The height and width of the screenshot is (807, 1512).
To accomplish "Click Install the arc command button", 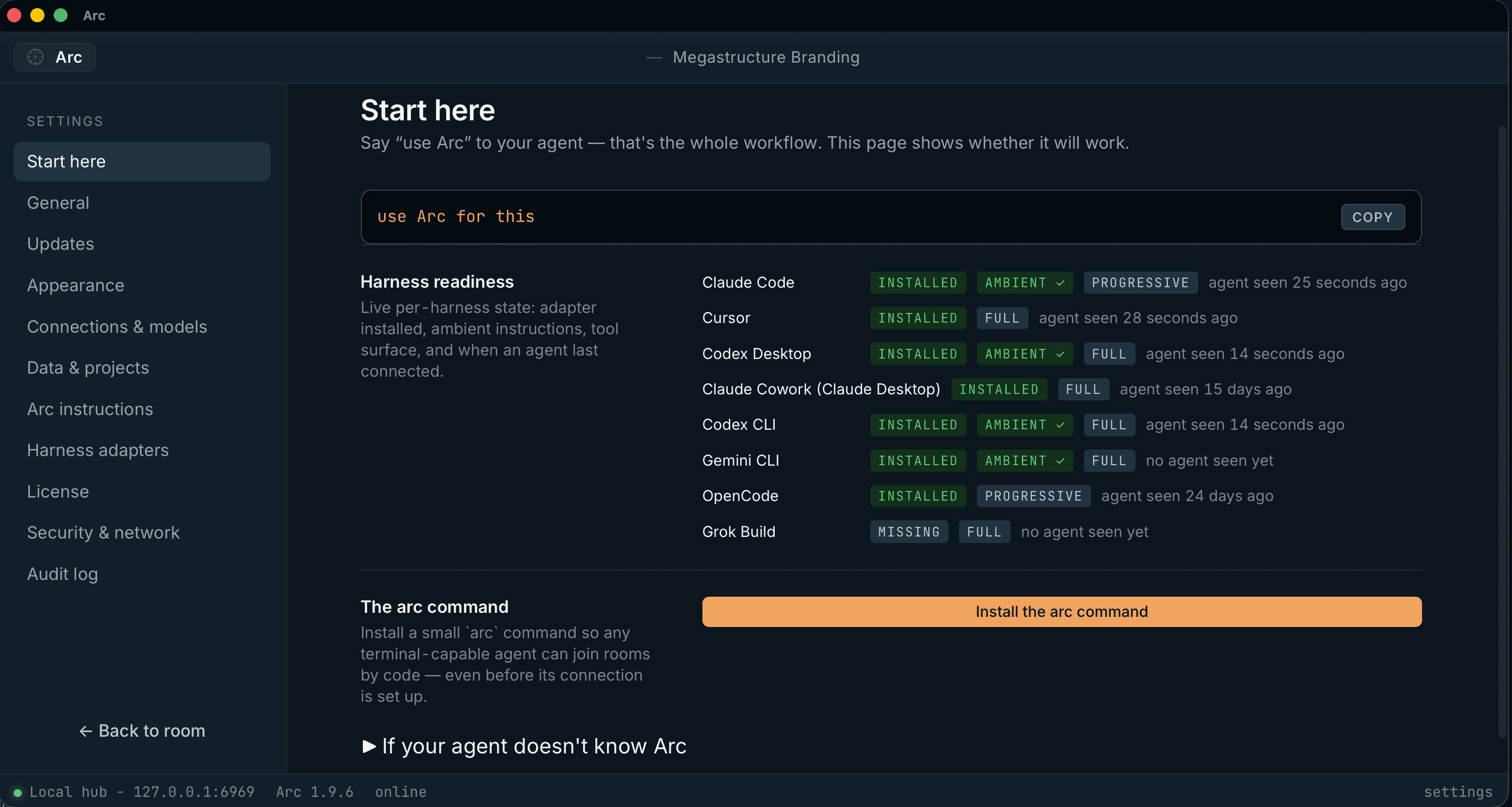I will click(x=1061, y=611).
